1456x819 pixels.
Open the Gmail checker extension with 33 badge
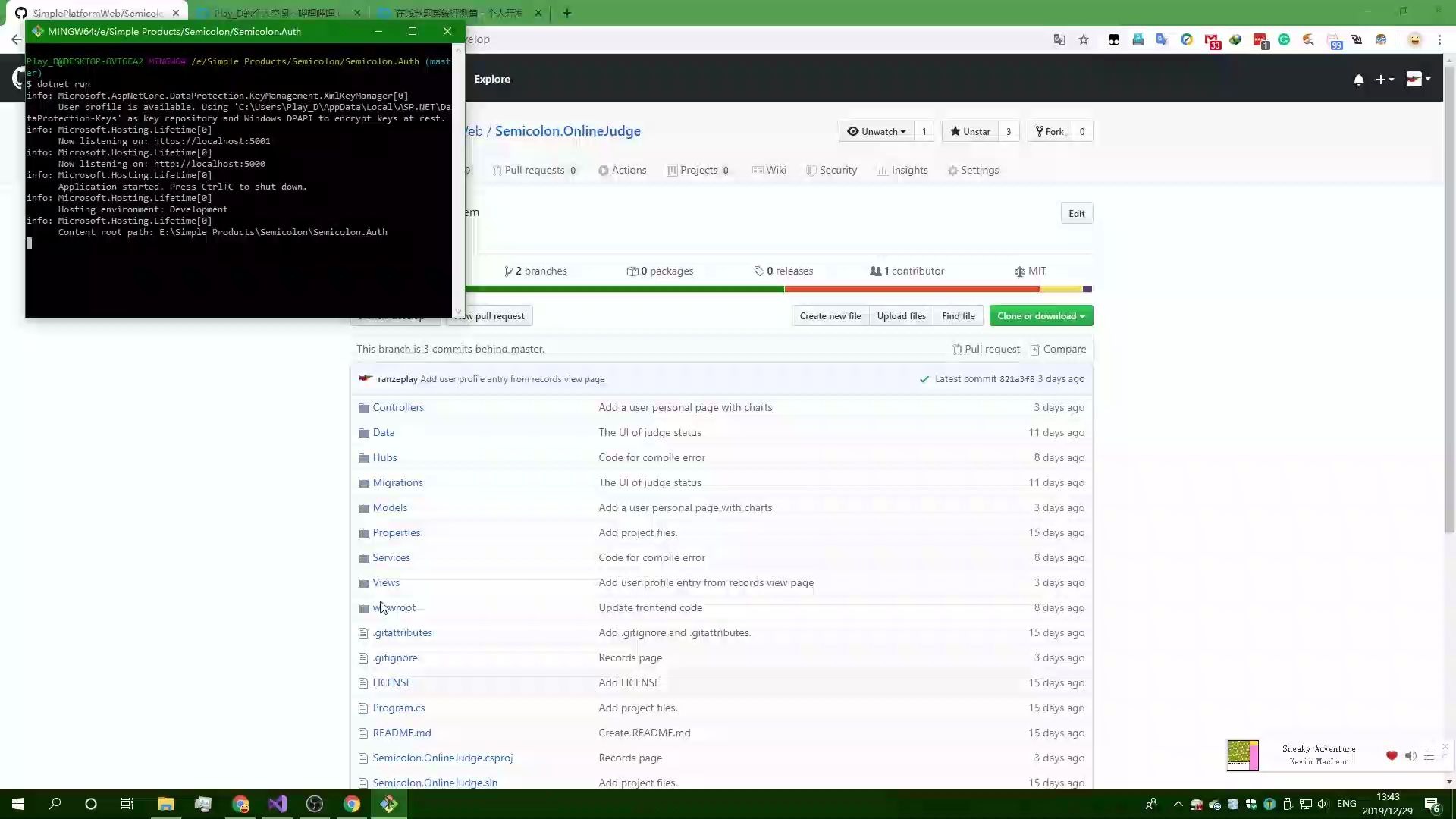point(1212,41)
